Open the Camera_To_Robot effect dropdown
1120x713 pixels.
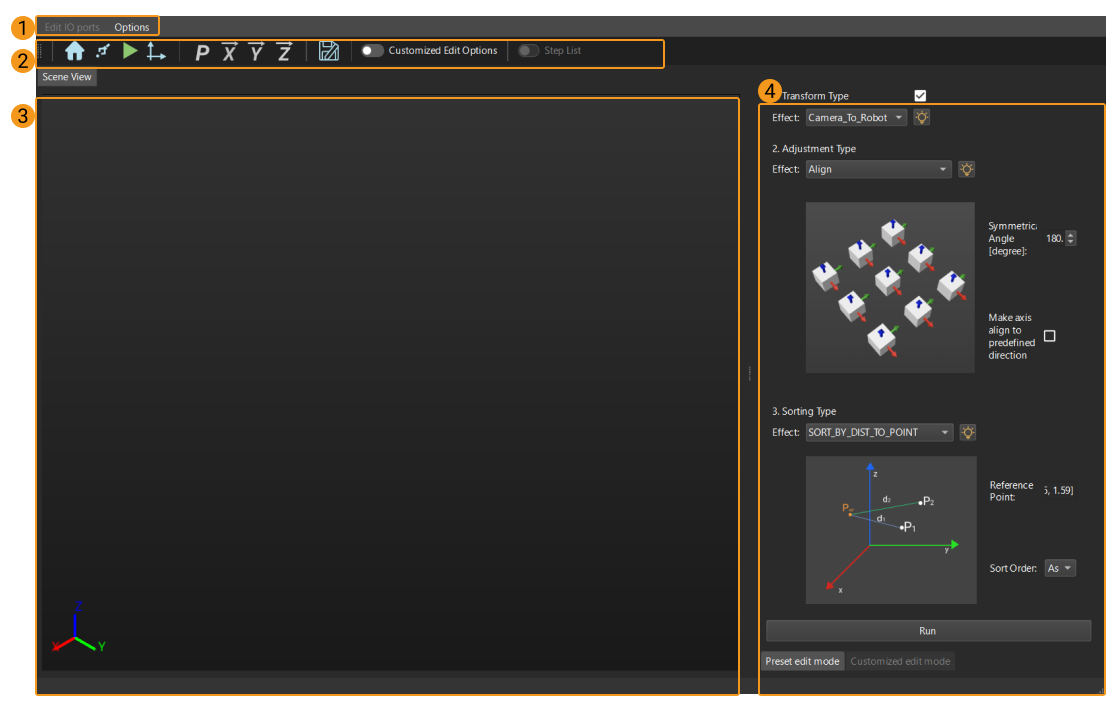pyautogui.click(x=856, y=117)
